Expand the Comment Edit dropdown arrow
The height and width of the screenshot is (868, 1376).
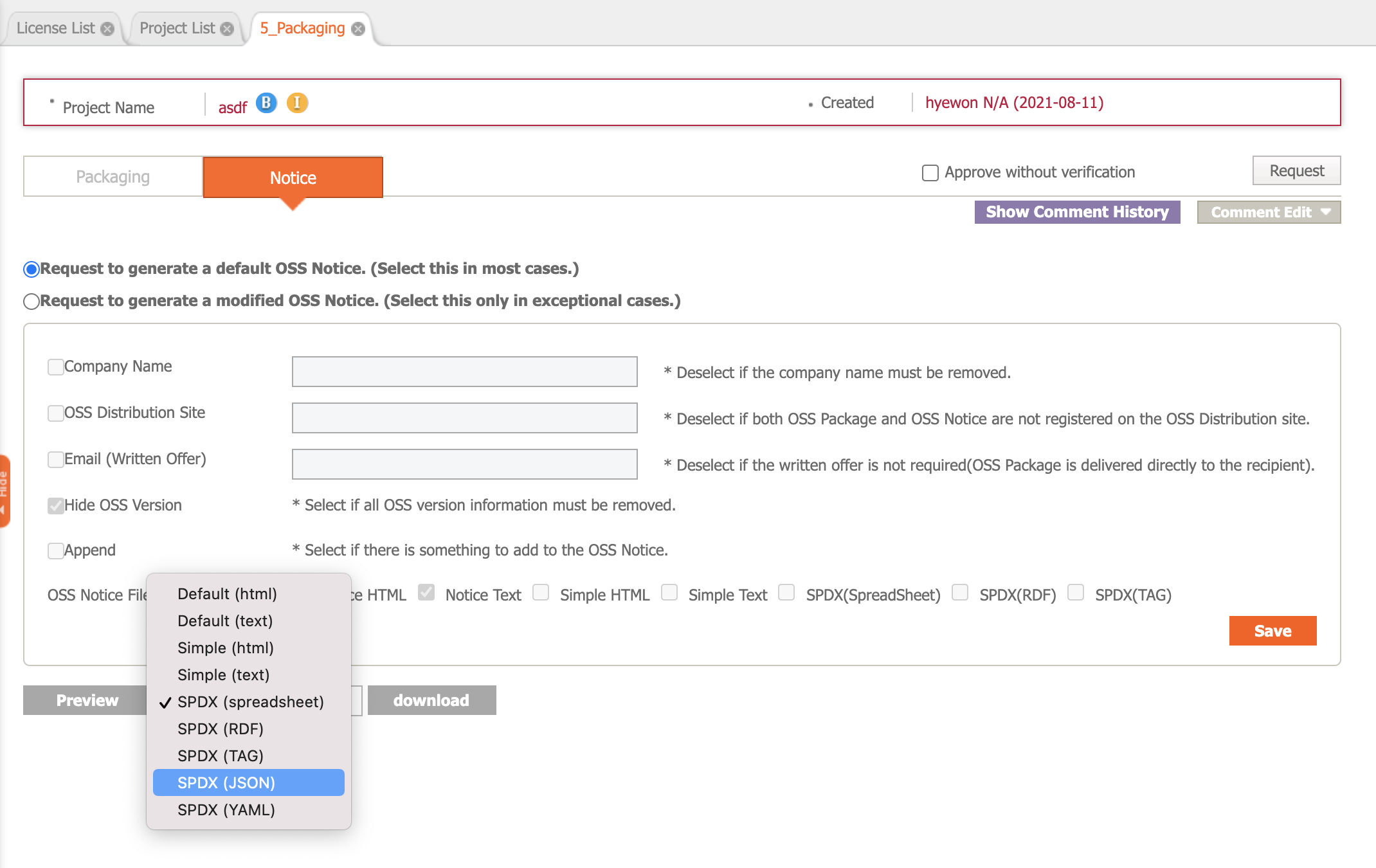tap(1326, 212)
